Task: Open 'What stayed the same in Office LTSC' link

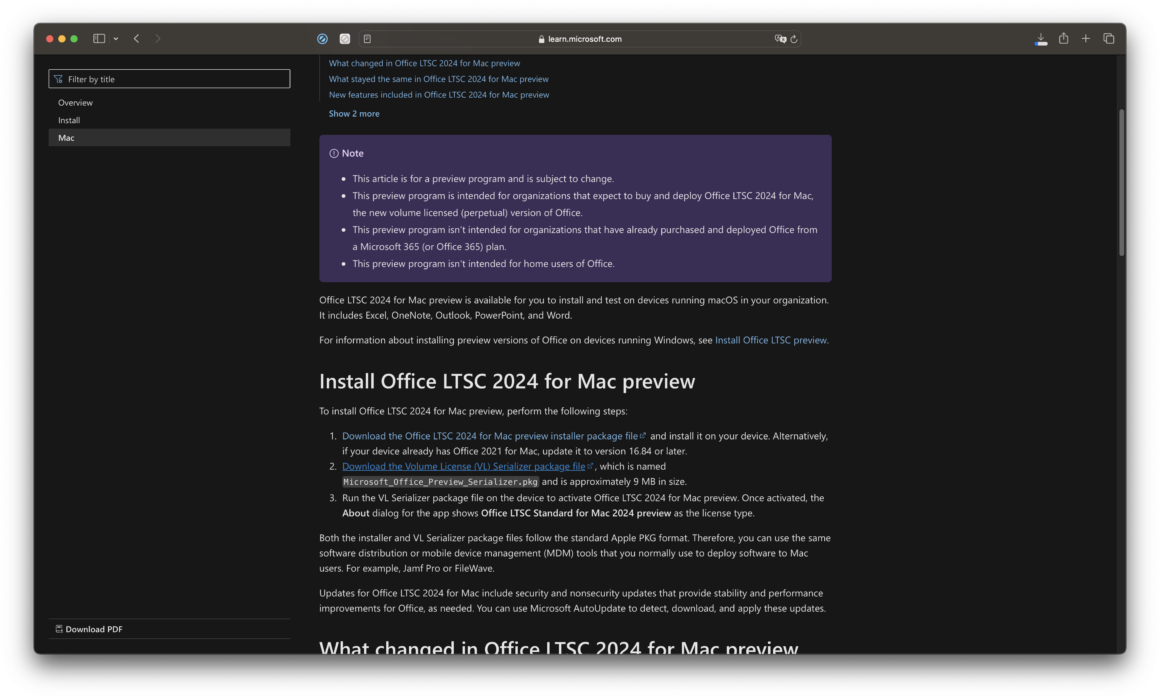Action: coord(439,79)
